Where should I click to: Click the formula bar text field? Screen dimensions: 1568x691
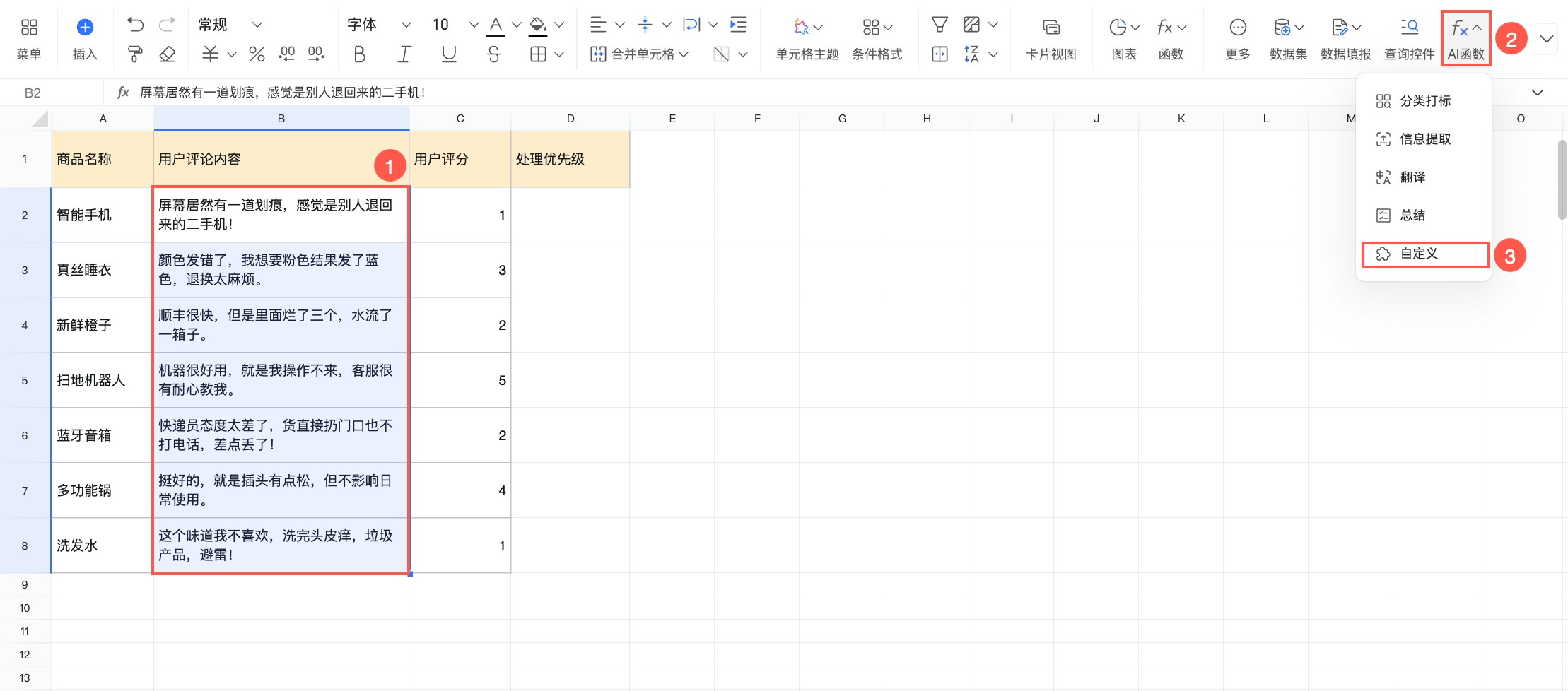827,93
